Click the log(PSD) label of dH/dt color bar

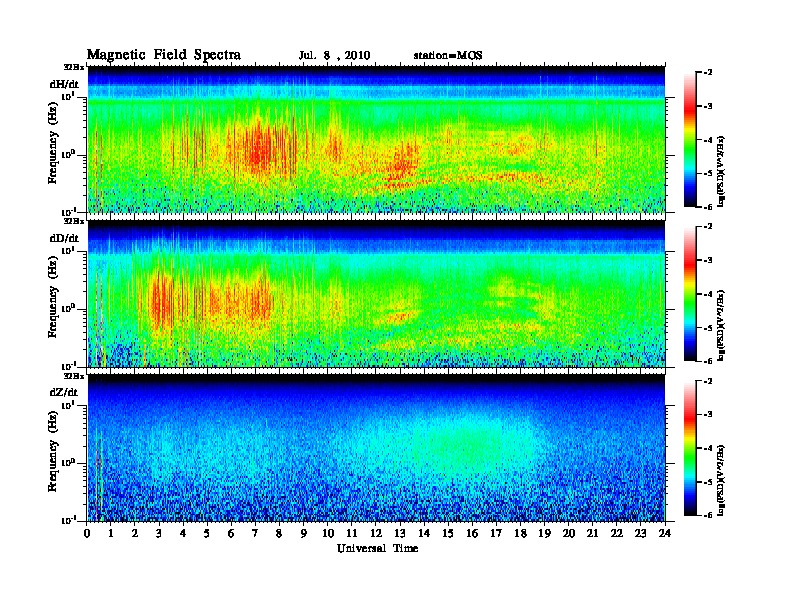tap(721, 171)
